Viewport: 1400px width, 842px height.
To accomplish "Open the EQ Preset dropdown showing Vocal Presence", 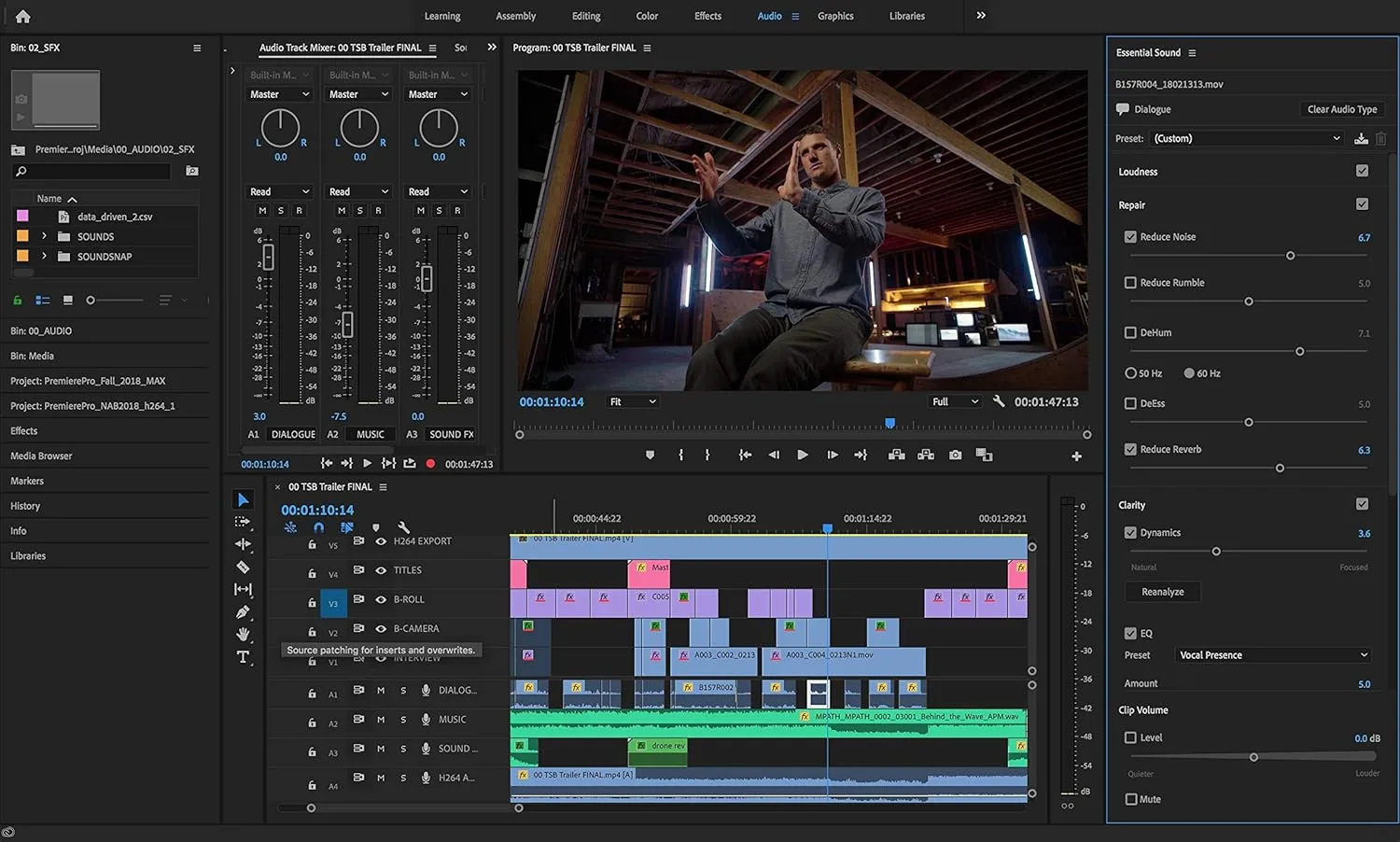I will [1272, 654].
